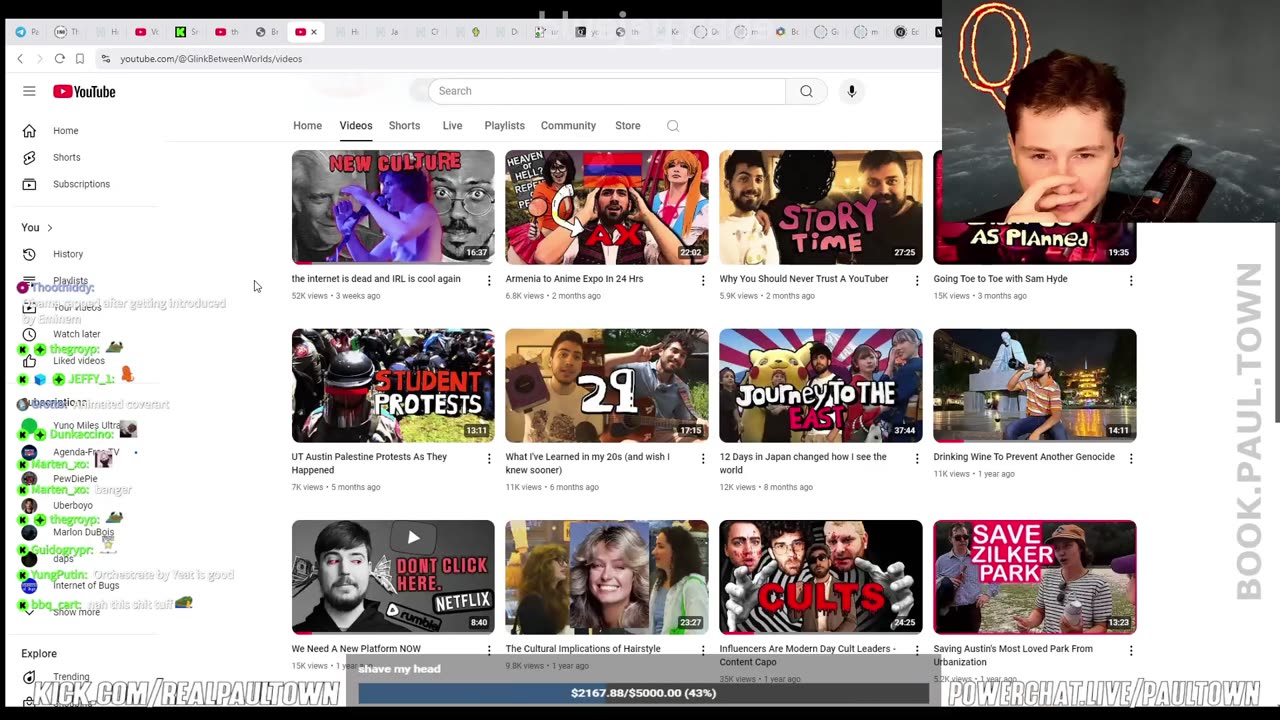Open the Store tab
Screen dimensions: 1280x720
click(627, 126)
